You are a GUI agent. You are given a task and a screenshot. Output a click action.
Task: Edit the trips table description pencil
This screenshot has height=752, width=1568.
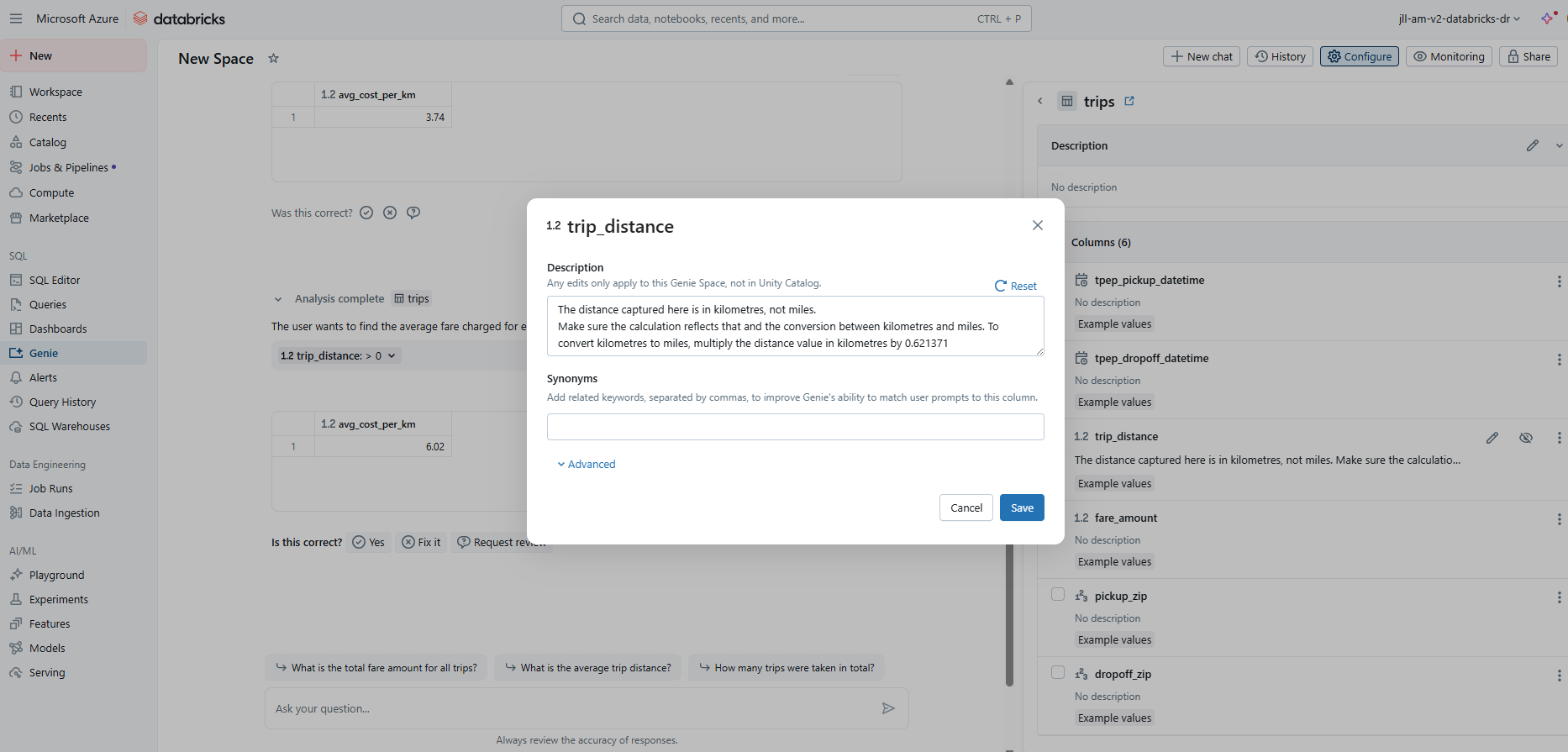(x=1532, y=145)
